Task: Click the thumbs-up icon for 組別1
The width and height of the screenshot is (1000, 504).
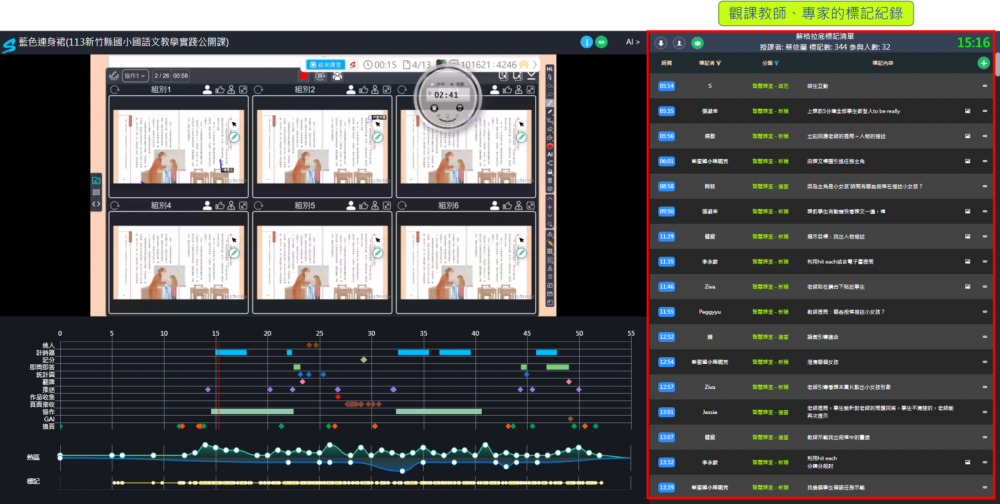Action: pos(221,90)
